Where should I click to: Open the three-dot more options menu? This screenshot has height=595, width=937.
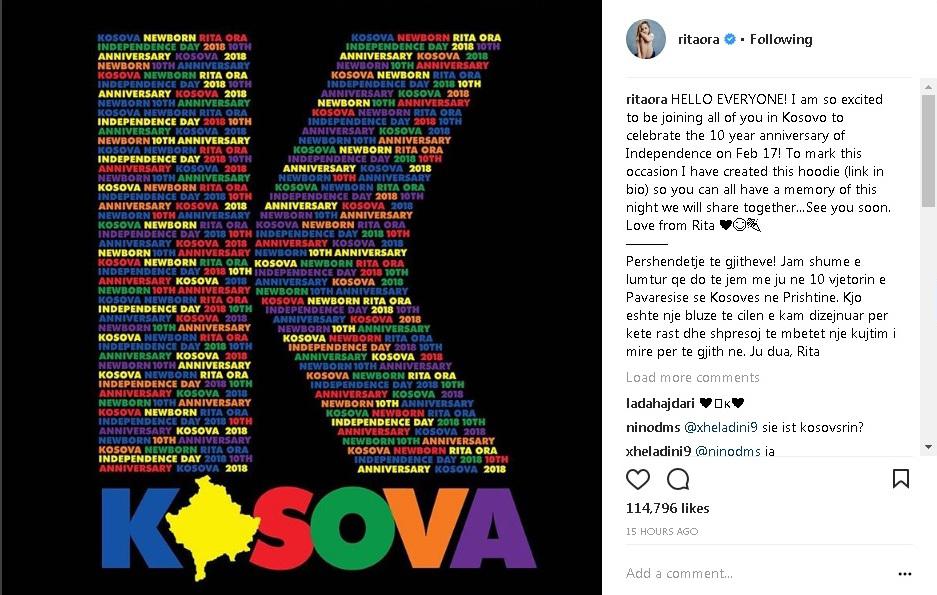pyautogui.click(x=905, y=574)
